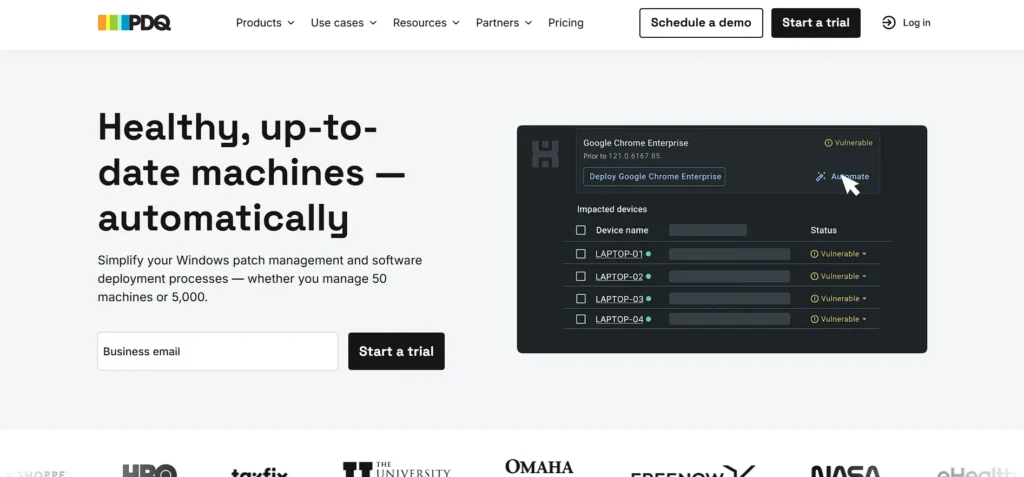The image size is (1024, 477).
Task: Expand the Use cases menu
Action: (x=344, y=23)
